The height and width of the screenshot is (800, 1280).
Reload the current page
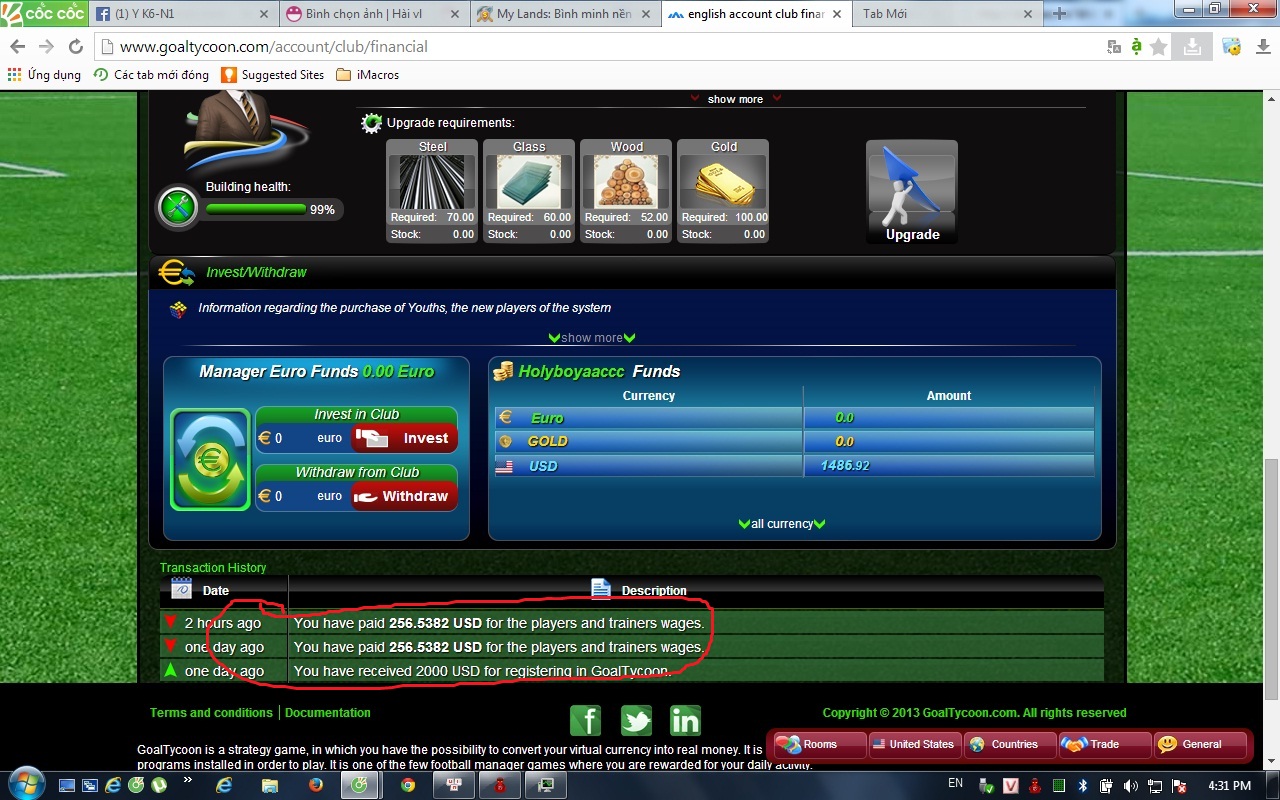[x=75, y=47]
